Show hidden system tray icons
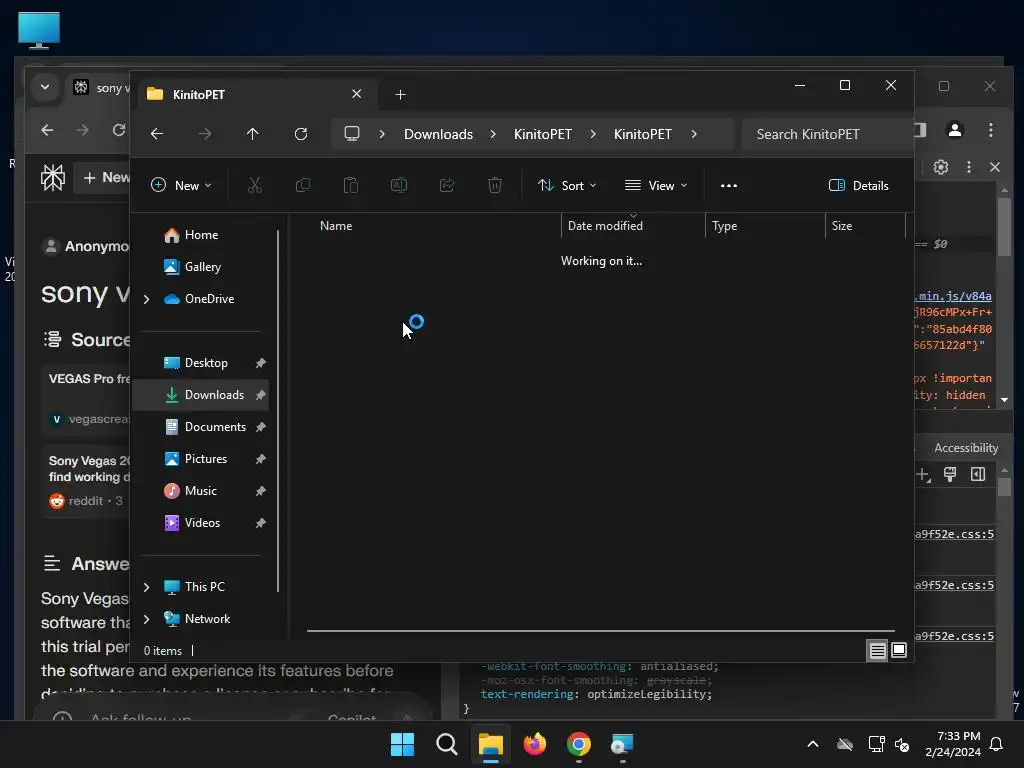This screenshot has width=1024, height=768. click(813, 744)
